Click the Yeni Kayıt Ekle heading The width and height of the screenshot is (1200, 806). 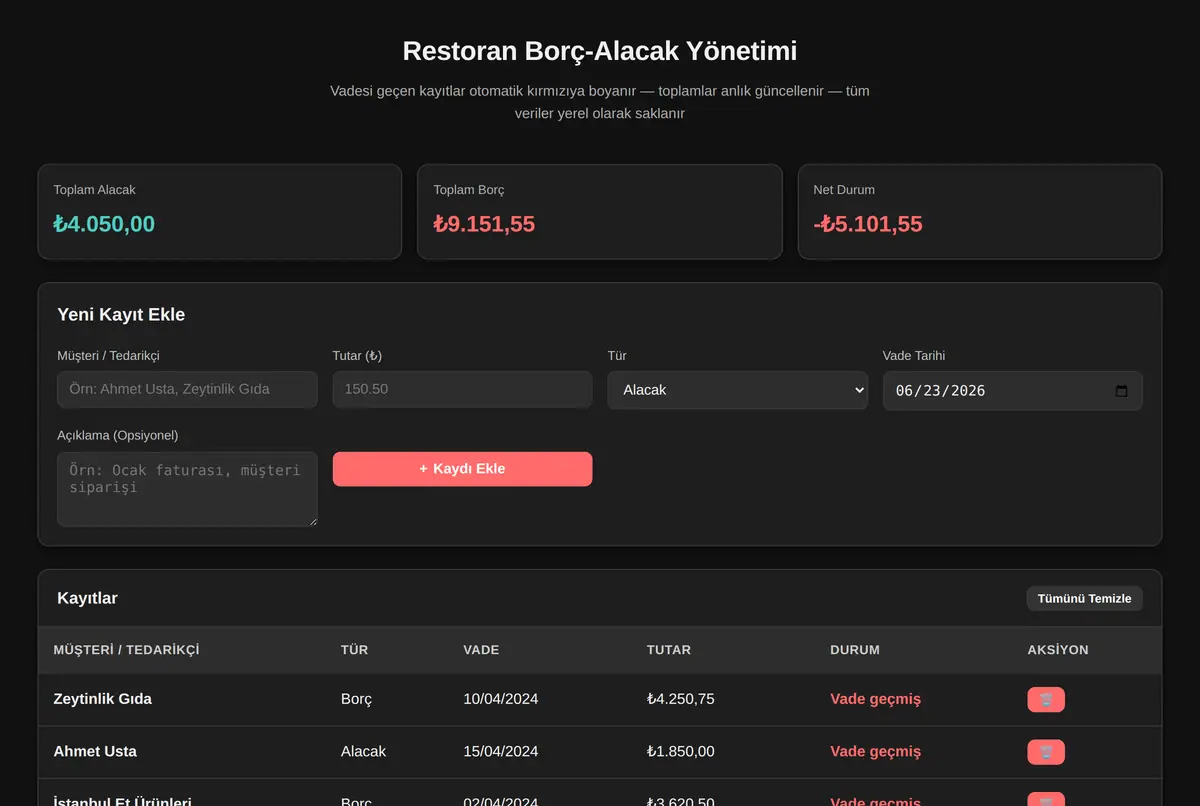(x=121, y=314)
